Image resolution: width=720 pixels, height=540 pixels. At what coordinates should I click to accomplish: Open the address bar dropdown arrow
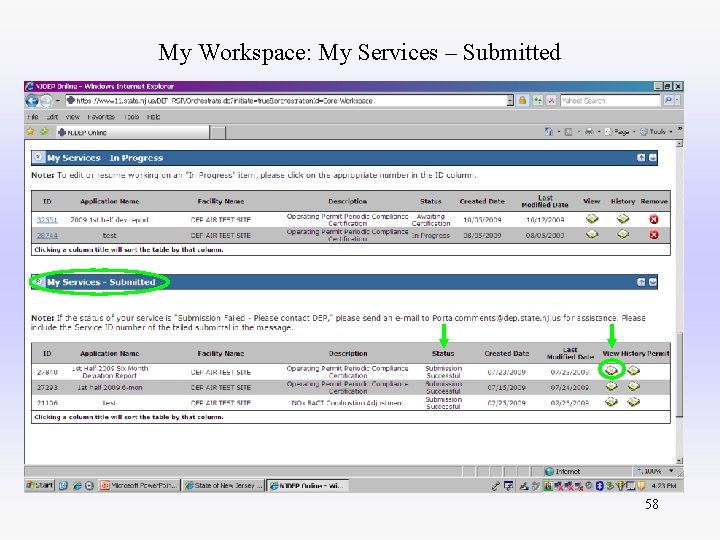(510, 101)
